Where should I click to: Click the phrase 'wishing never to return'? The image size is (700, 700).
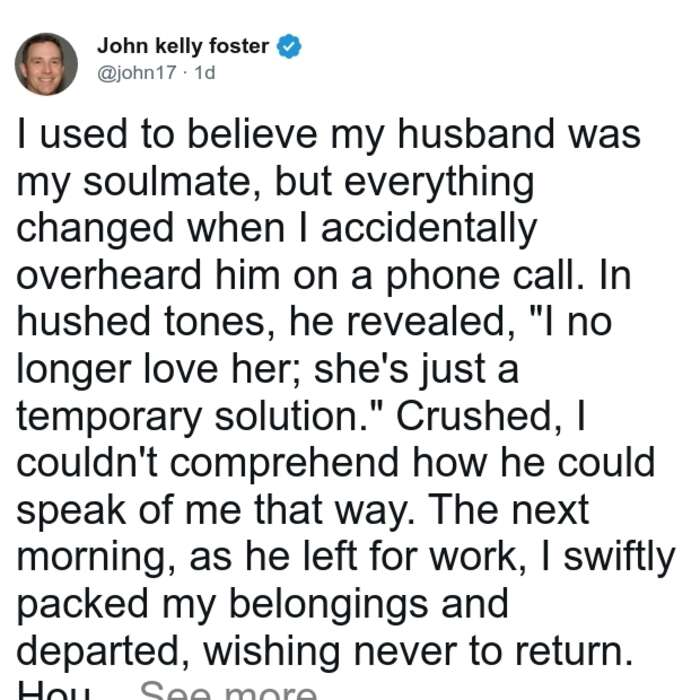tap(418, 652)
